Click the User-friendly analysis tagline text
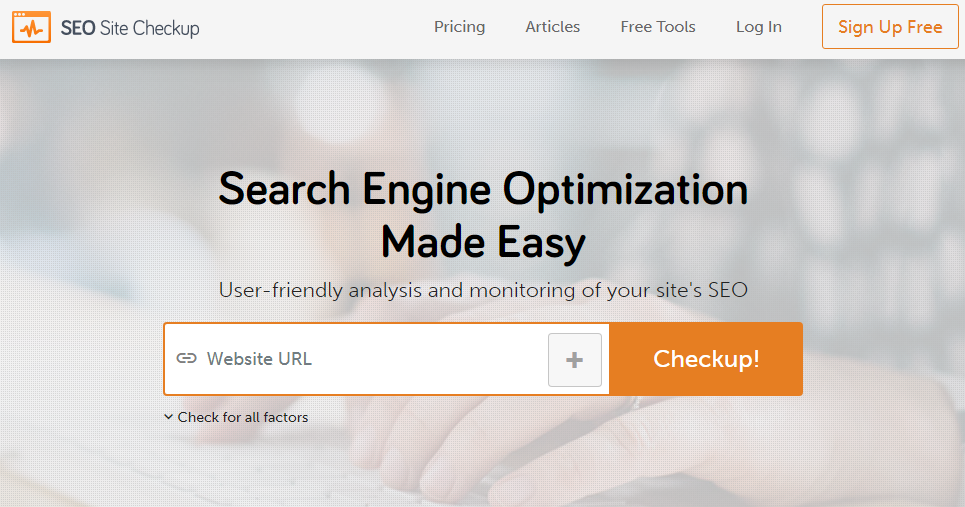Screen dimensions: 965x507 (x=483, y=290)
